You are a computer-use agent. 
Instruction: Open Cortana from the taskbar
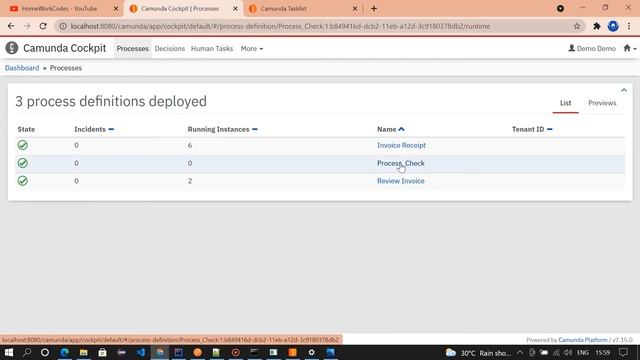coord(45,352)
